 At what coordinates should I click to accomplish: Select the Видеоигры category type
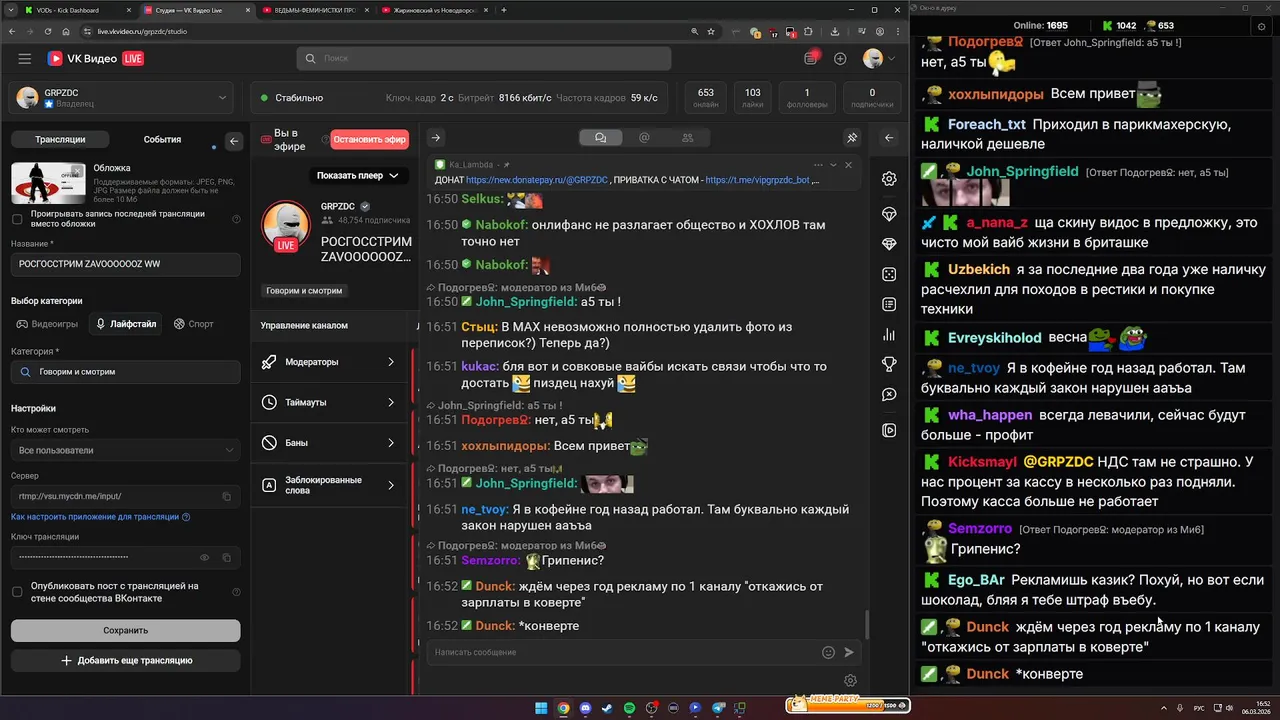click(x=47, y=324)
